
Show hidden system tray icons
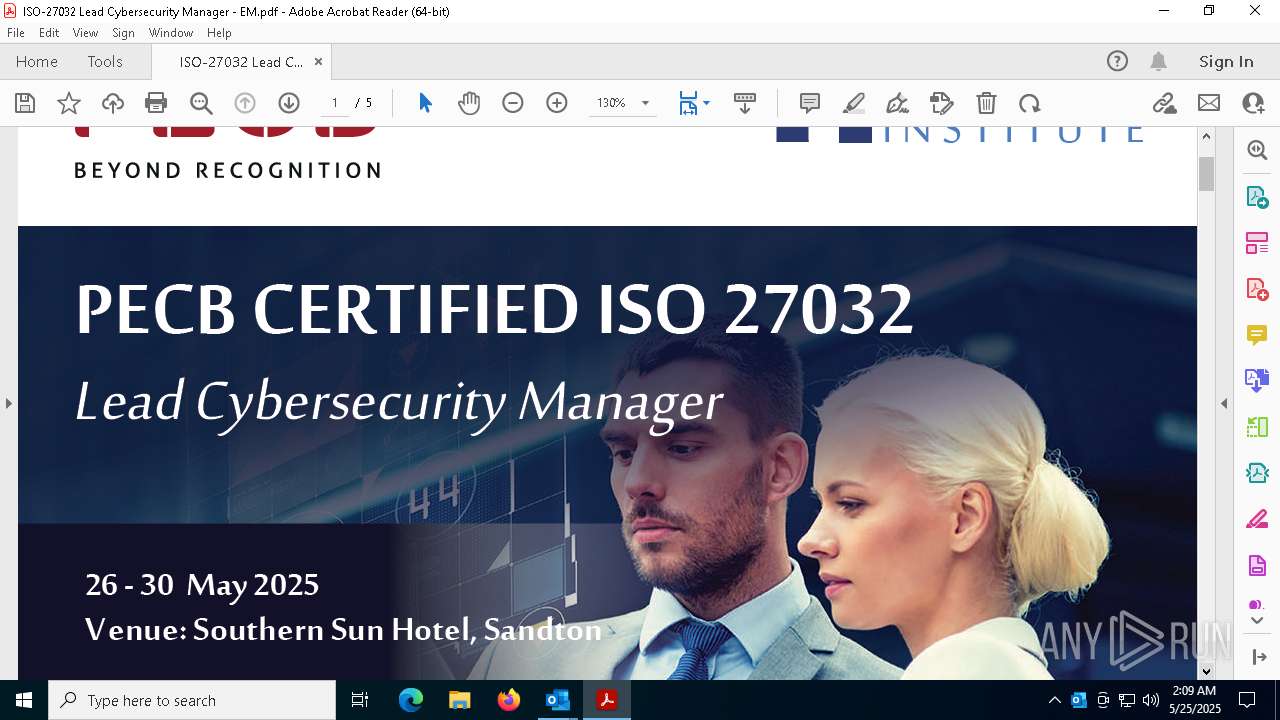tap(1054, 700)
